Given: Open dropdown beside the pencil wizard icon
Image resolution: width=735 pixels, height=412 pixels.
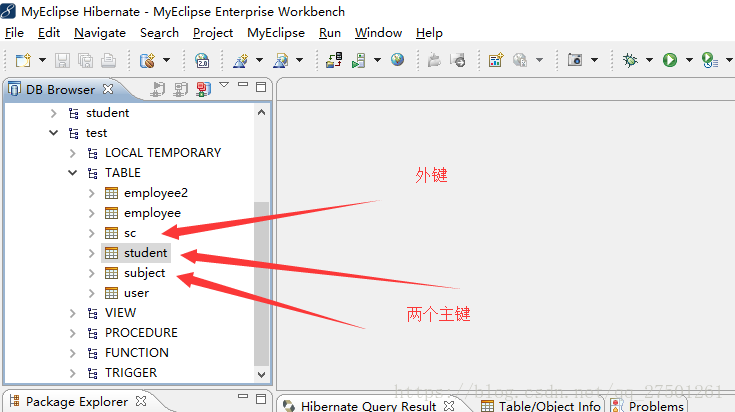Looking at the screenshot, I should [x=259, y=60].
